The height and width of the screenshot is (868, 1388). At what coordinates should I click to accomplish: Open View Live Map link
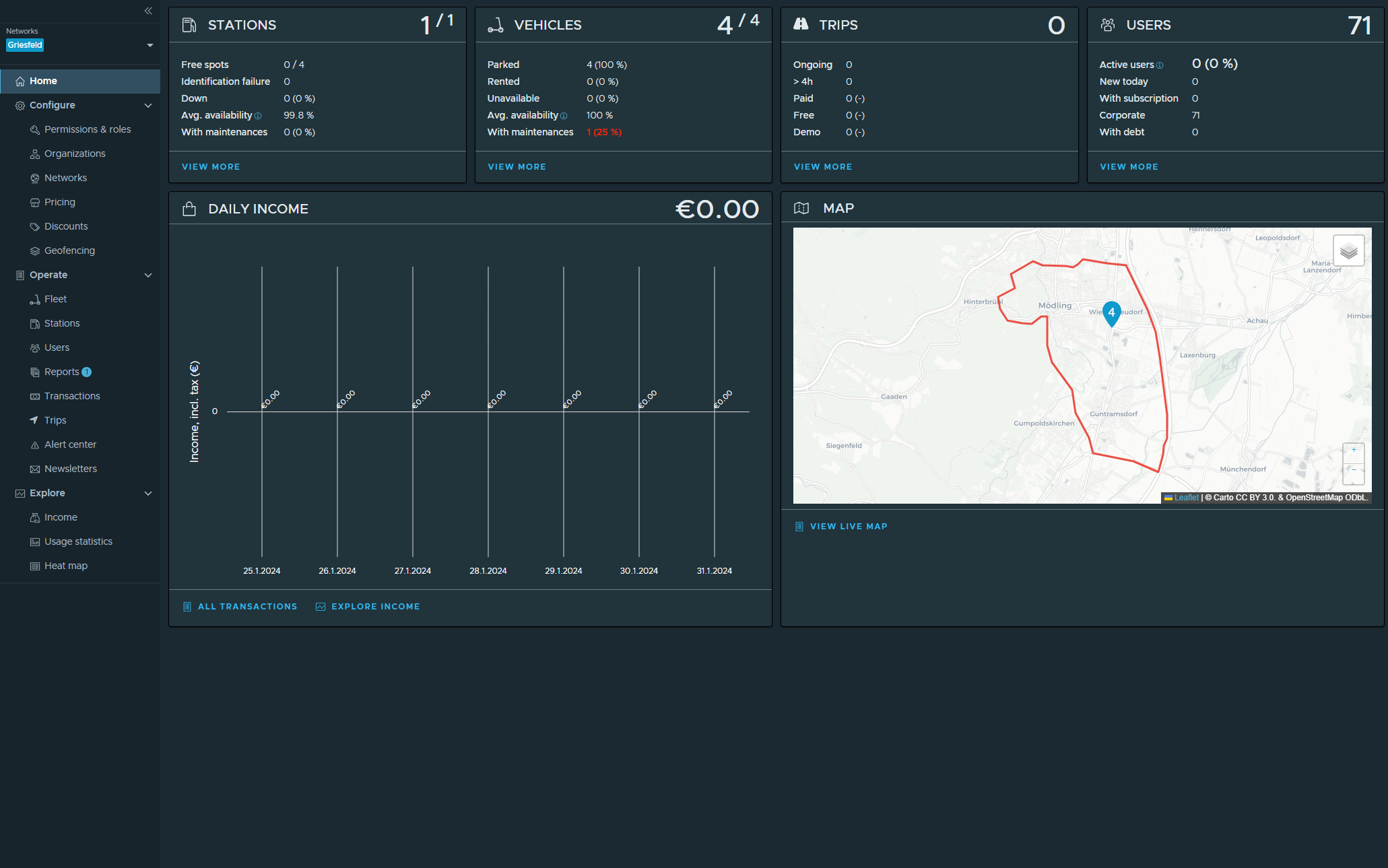[848, 527]
